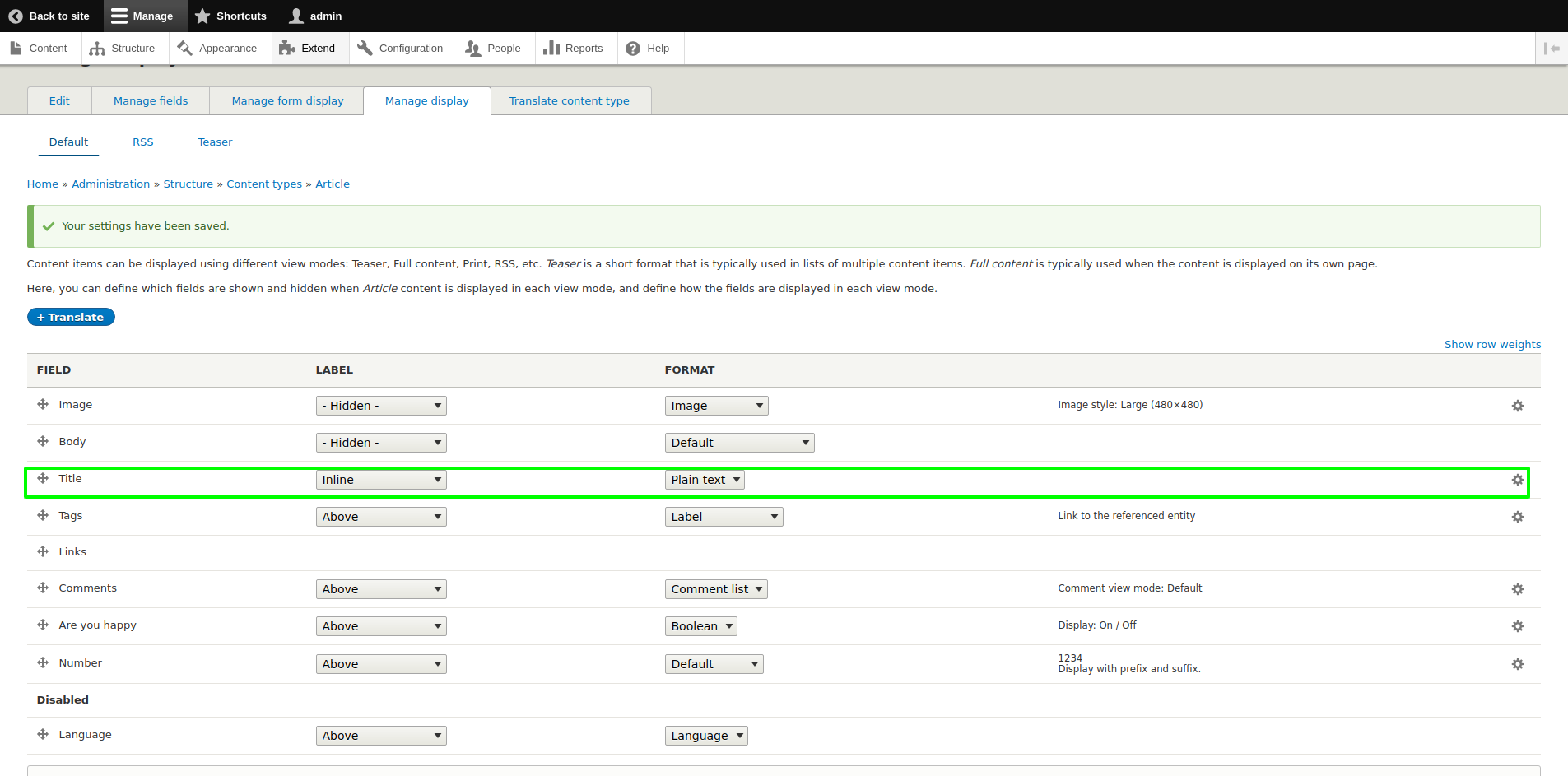Open the Image field format settings gear
The width and height of the screenshot is (1568, 776).
[x=1518, y=405]
